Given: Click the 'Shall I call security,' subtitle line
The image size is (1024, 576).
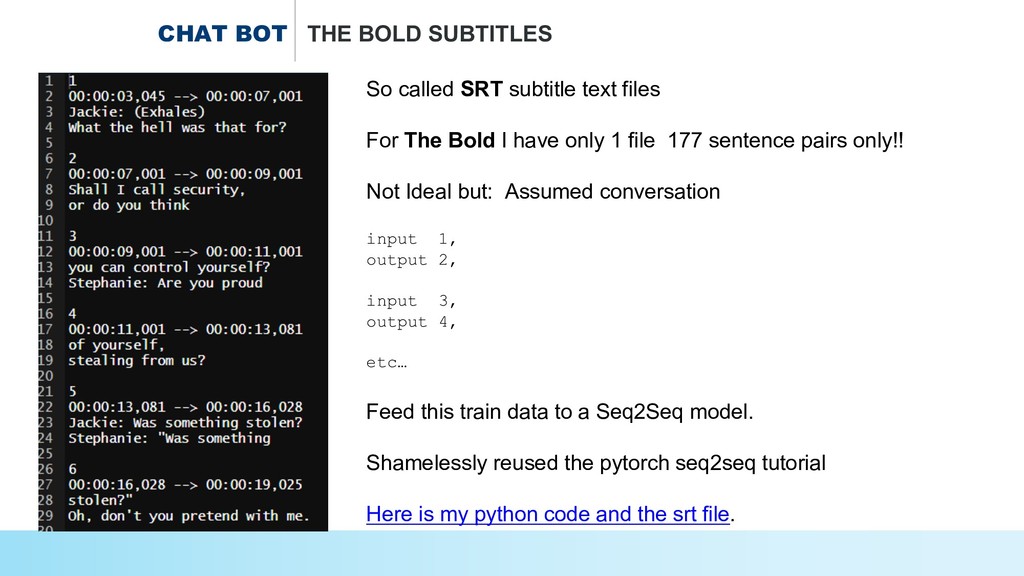Looking at the screenshot, I should [x=156, y=189].
